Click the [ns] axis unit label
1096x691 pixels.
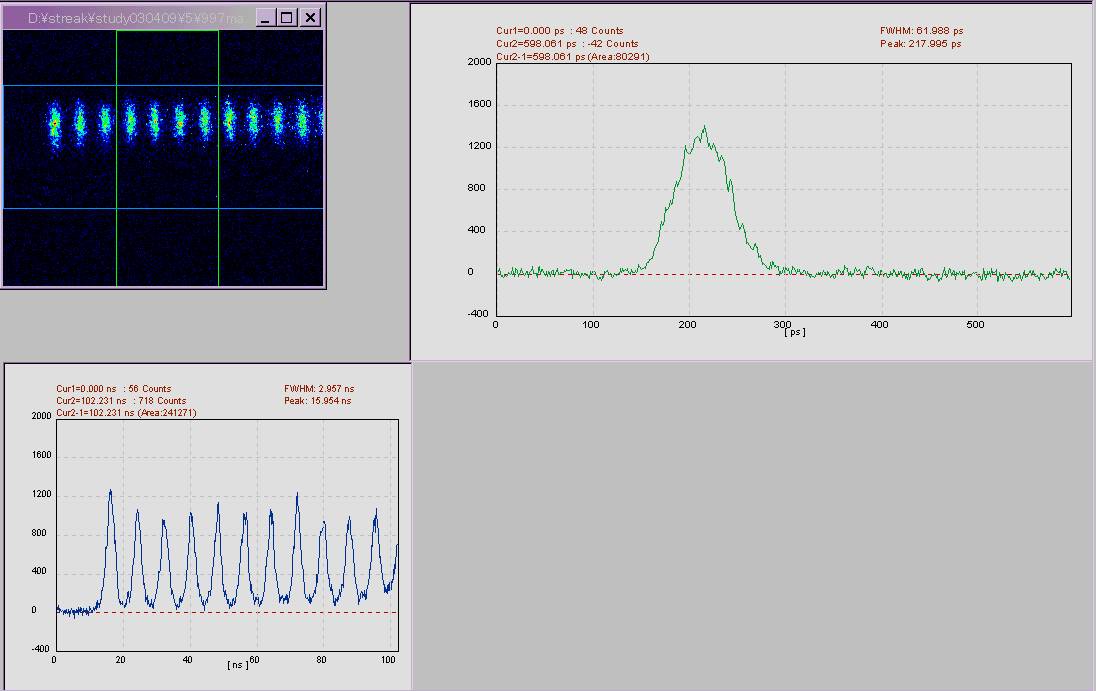coord(238,664)
